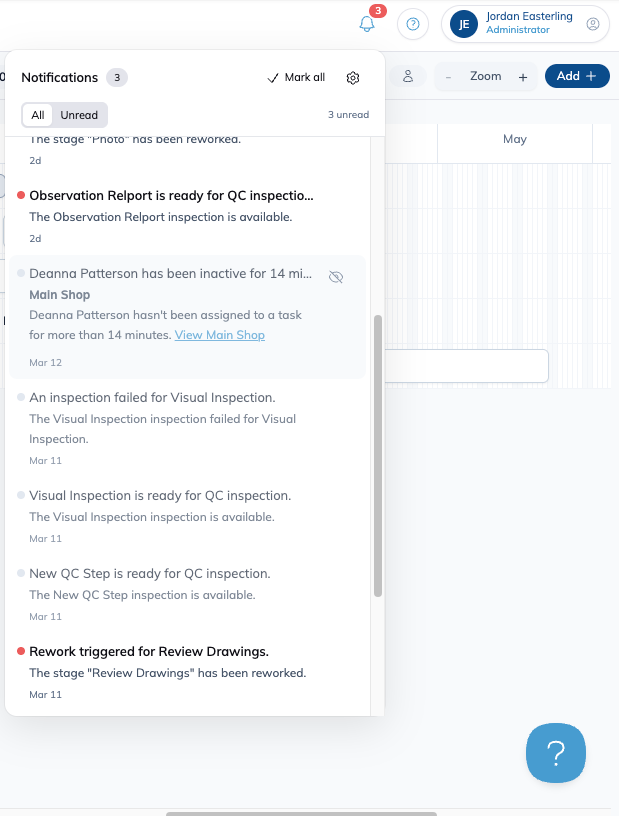Click the JE avatar circle
Image resolution: width=619 pixels, height=816 pixels.
[464, 24]
